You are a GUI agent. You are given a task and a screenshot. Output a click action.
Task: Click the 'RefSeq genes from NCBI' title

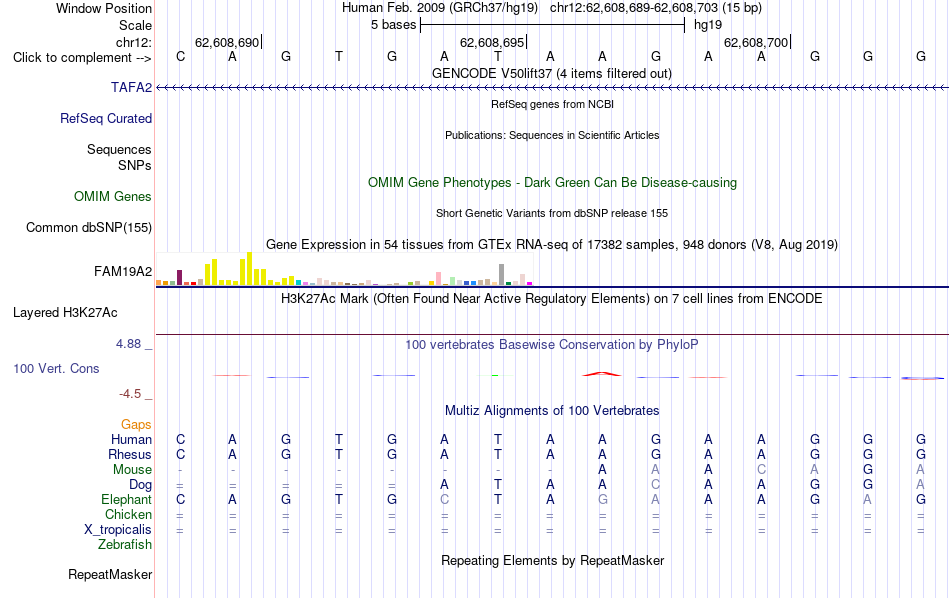click(553, 104)
